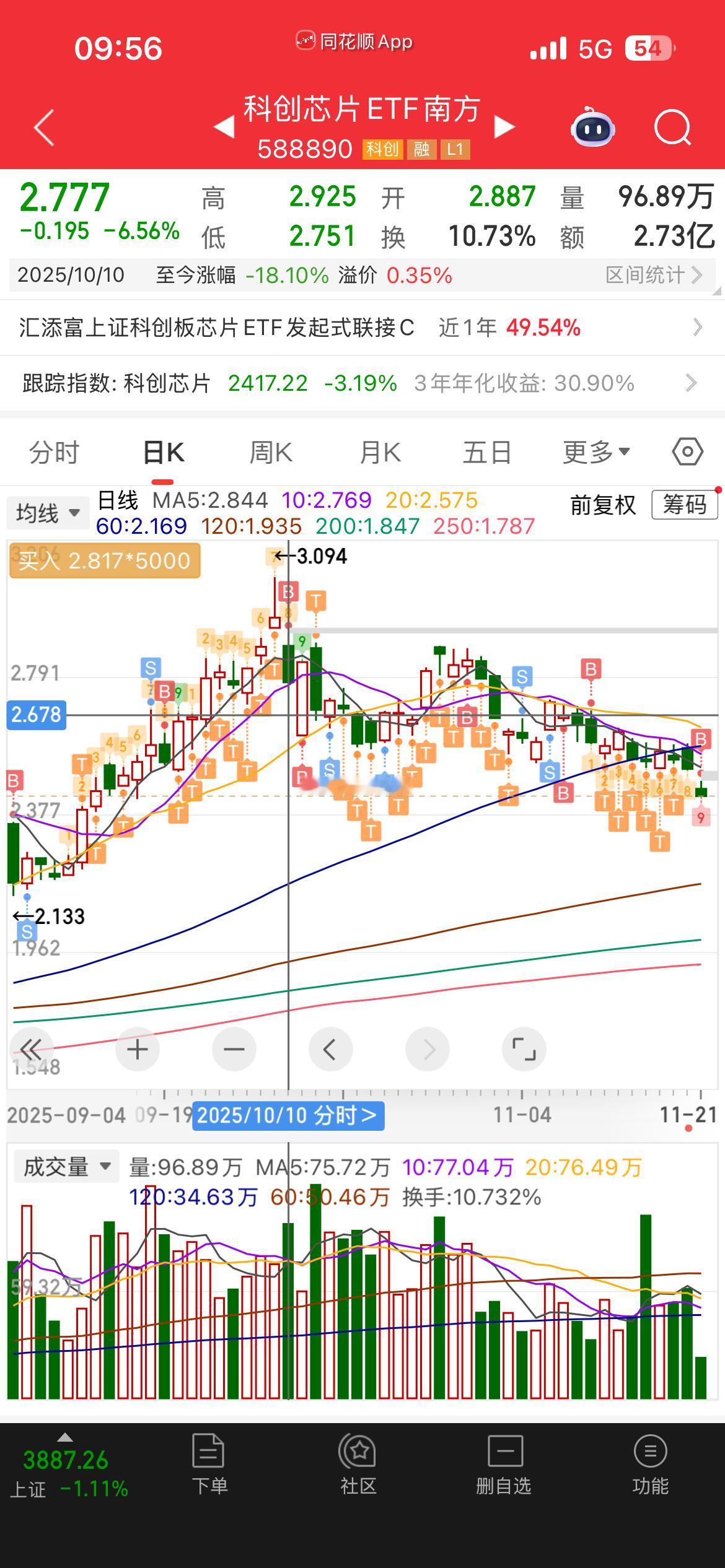Tap the current price 2.777
Image resolution: width=725 pixels, height=1568 pixels.
tap(64, 198)
